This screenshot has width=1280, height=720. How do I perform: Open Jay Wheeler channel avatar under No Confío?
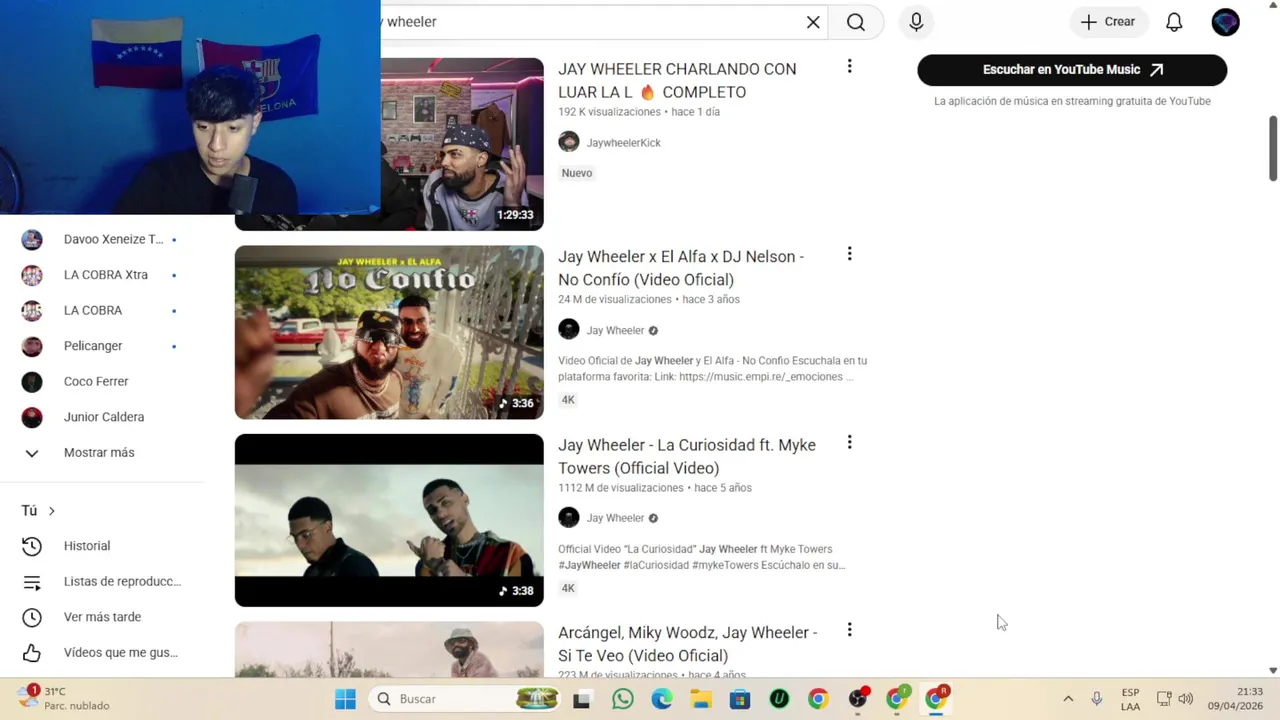click(x=569, y=330)
